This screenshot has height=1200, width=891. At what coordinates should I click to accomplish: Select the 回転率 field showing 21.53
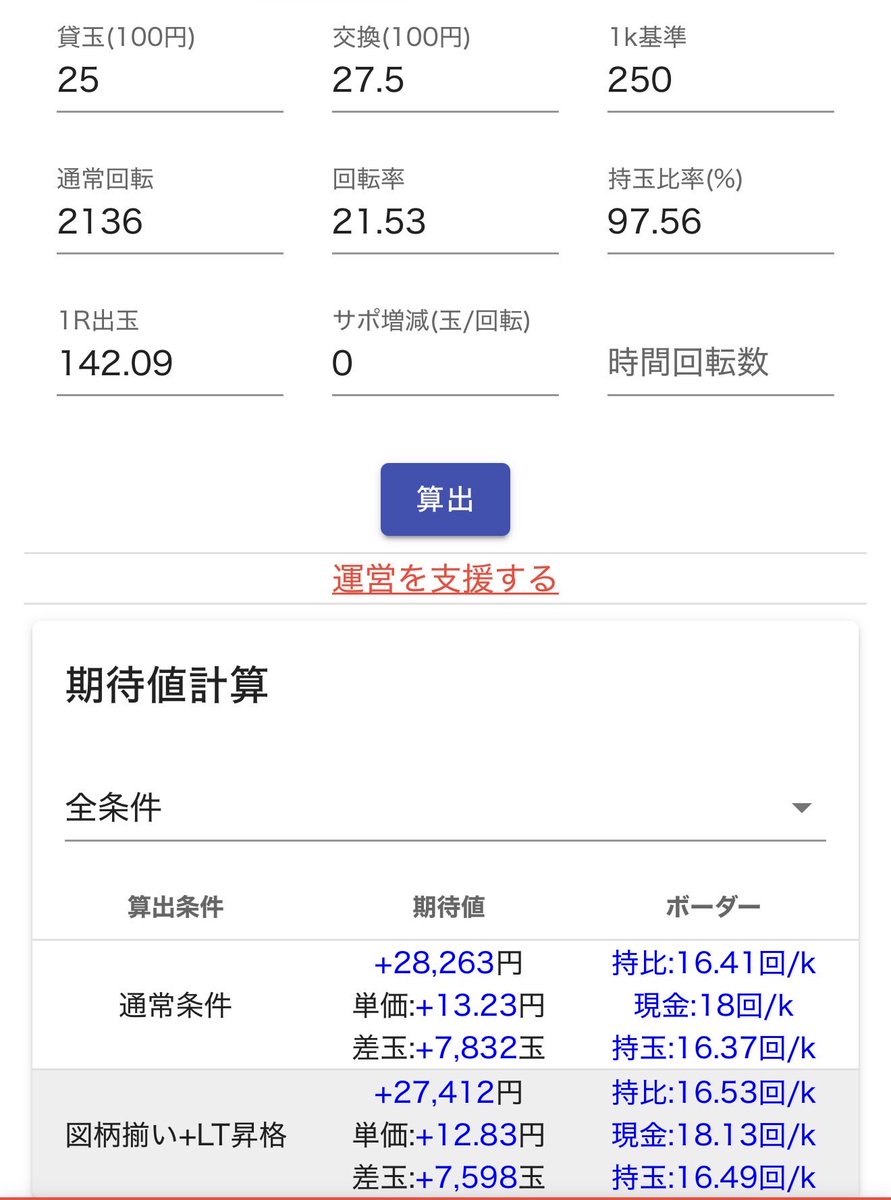pyautogui.click(x=445, y=222)
